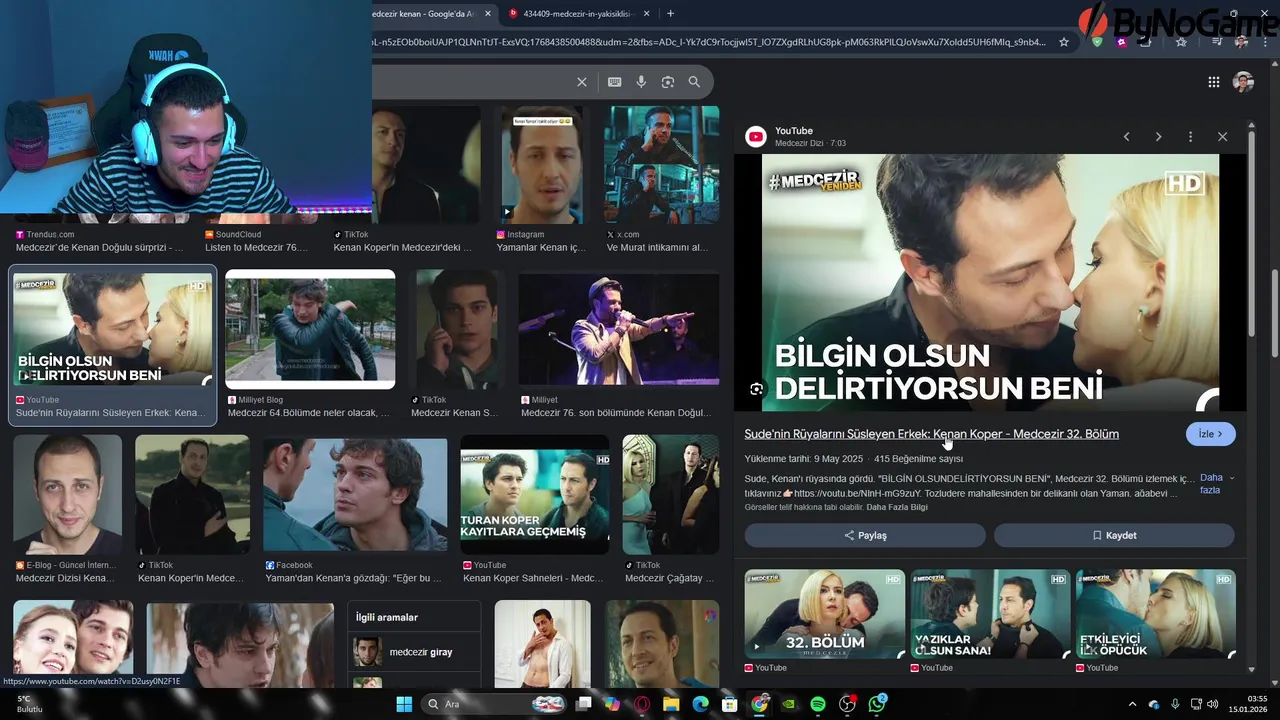This screenshot has width=1280, height=720.
Task: Open WhatsApp from the taskbar
Action: click(x=877, y=704)
